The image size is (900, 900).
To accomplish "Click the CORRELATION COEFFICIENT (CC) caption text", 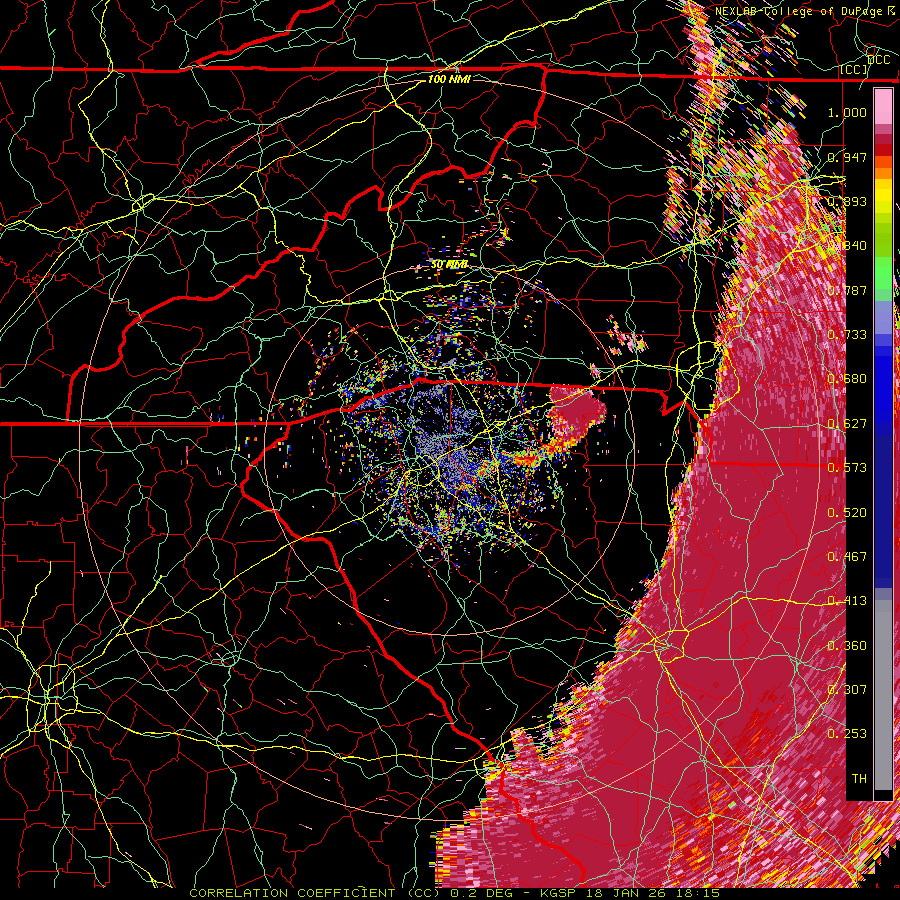I will (x=315, y=893).
